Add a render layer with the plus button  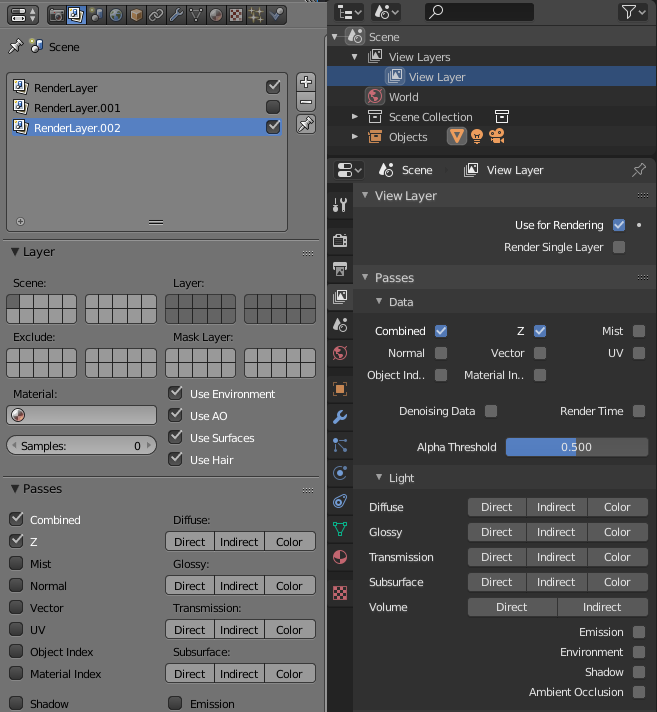306,82
